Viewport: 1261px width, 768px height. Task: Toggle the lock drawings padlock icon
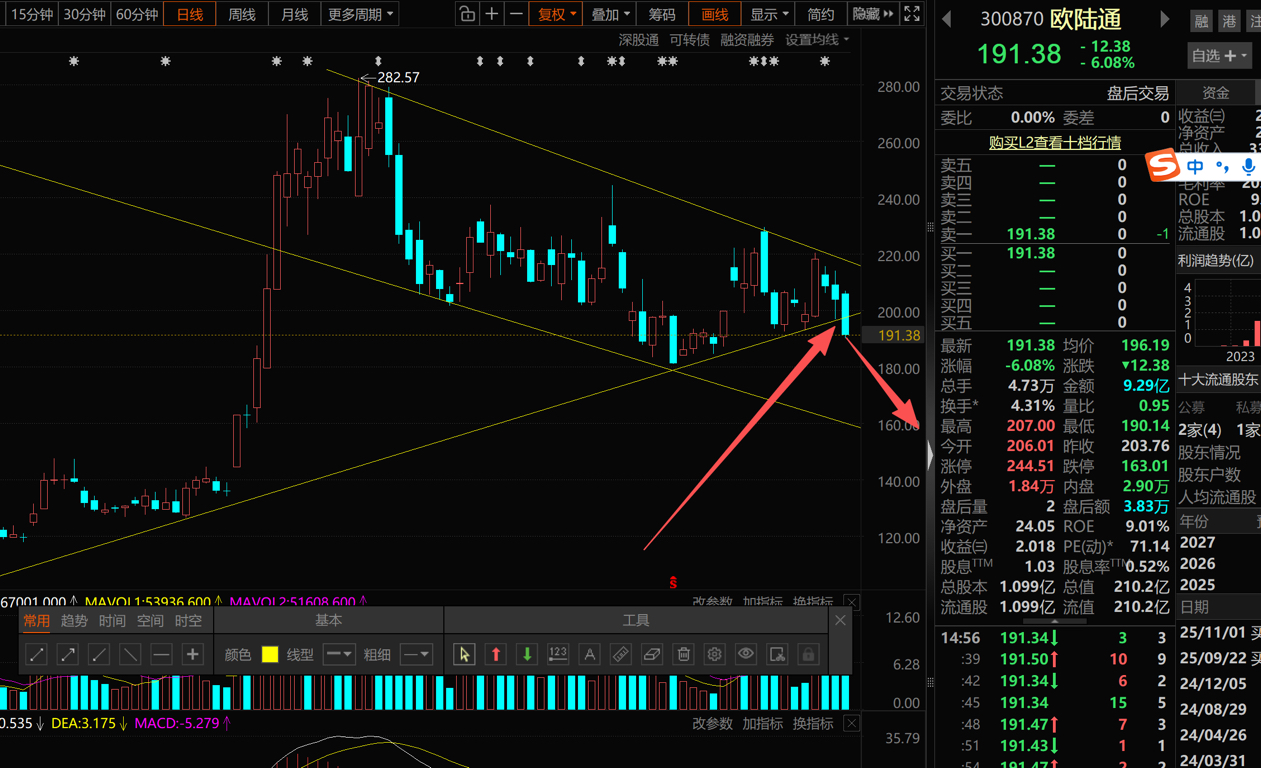tap(808, 655)
